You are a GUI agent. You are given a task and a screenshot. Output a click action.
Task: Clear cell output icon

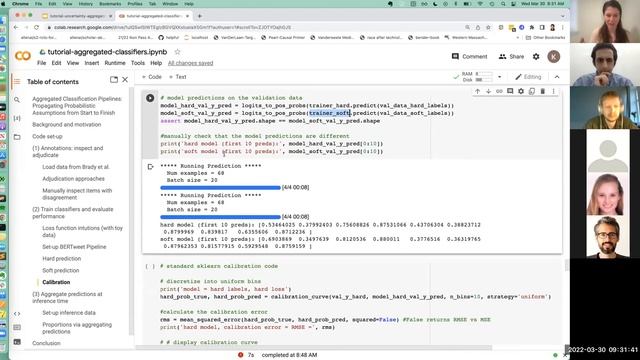150,167
